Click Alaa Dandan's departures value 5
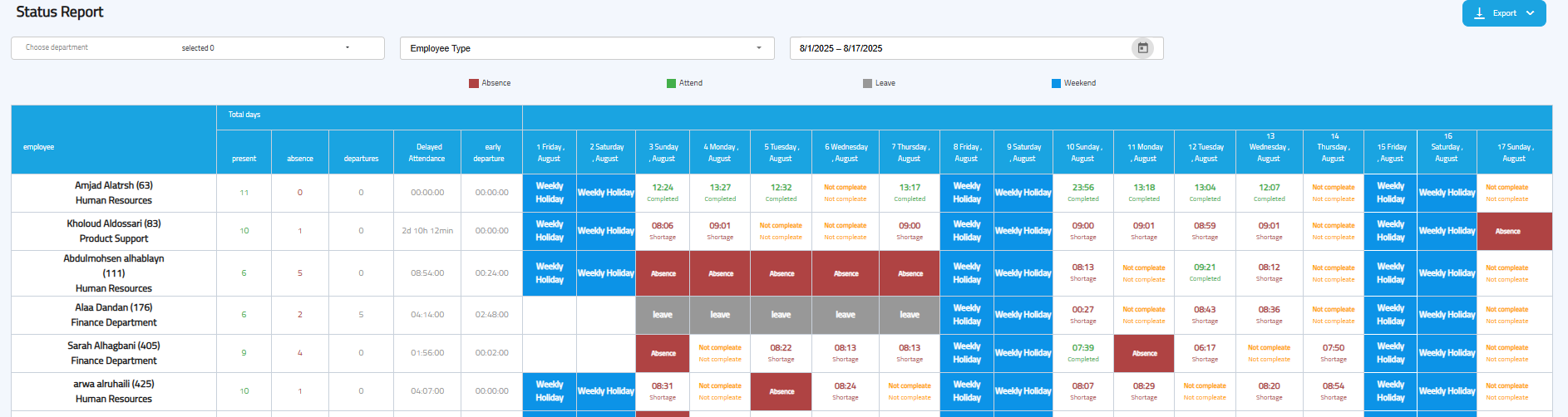Screen dimensions: 1568x417 361,315
